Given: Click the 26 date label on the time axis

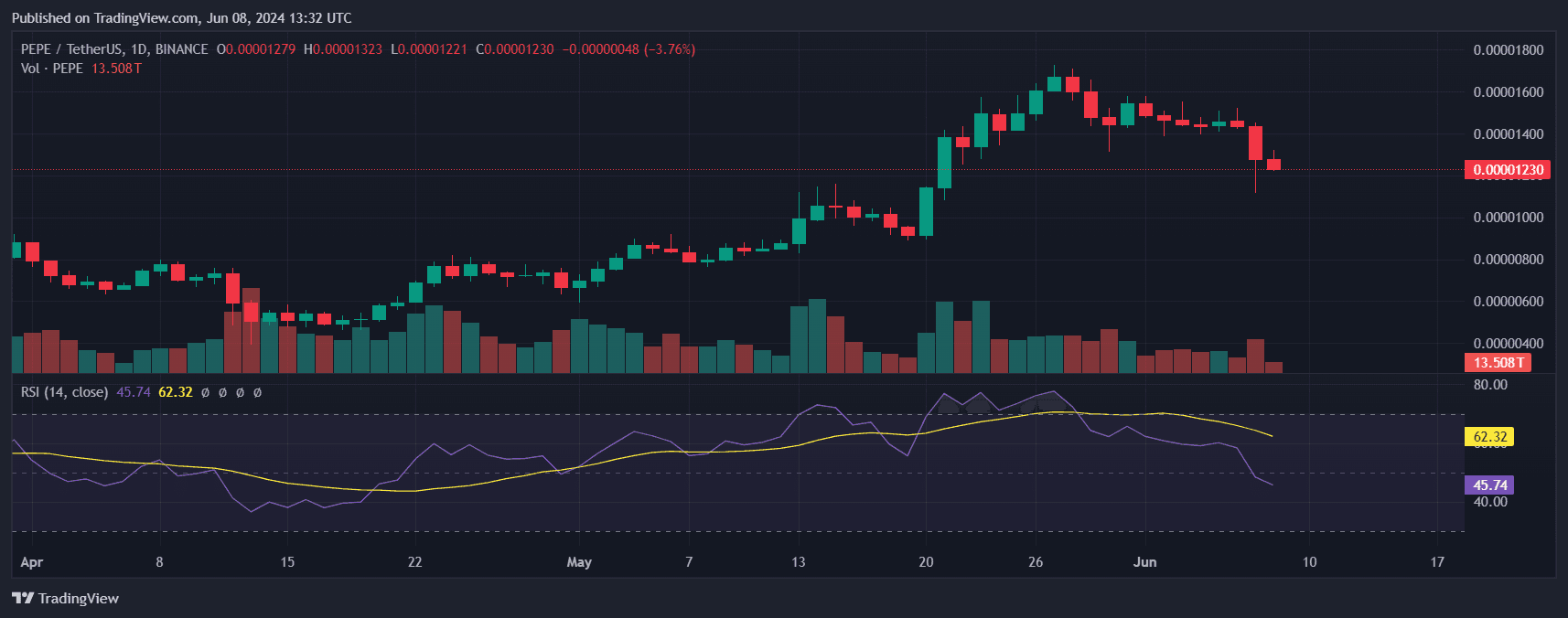Looking at the screenshot, I should (x=1036, y=562).
